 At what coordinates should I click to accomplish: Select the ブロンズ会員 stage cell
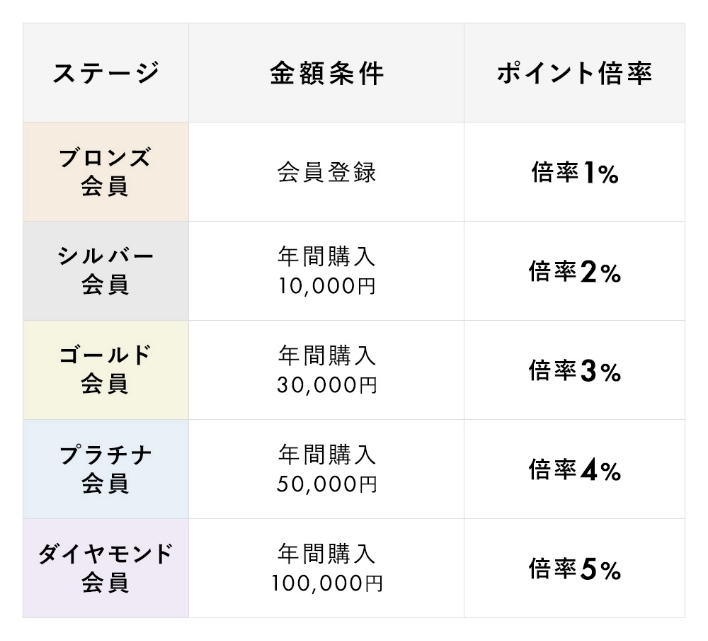[x=106, y=172]
